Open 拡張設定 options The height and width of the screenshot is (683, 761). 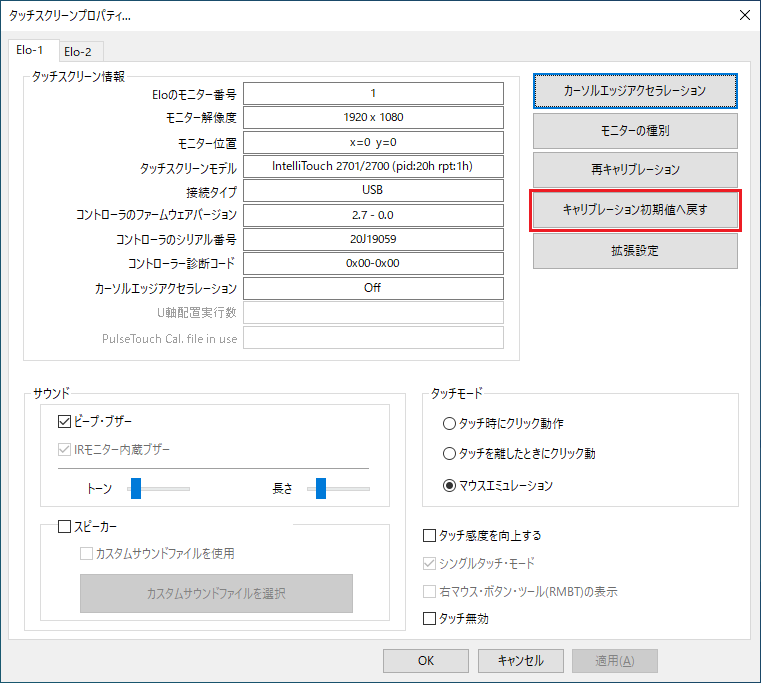(x=635, y=250)
